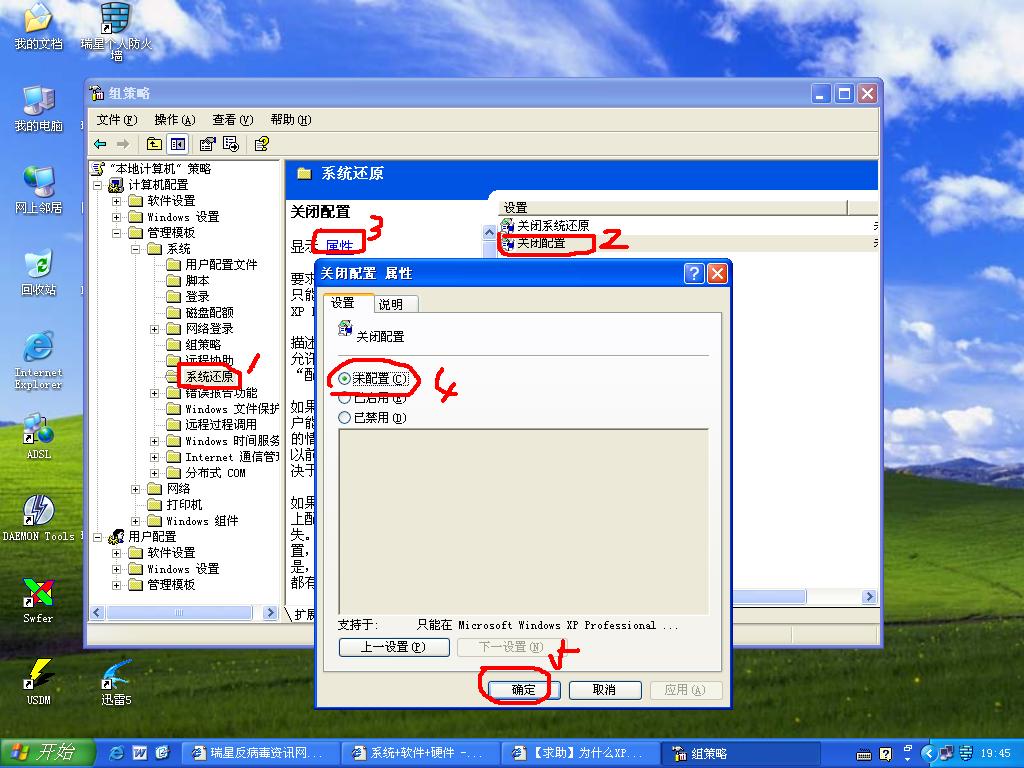Collapse the 系统 tree node

[x=135, y=249]
